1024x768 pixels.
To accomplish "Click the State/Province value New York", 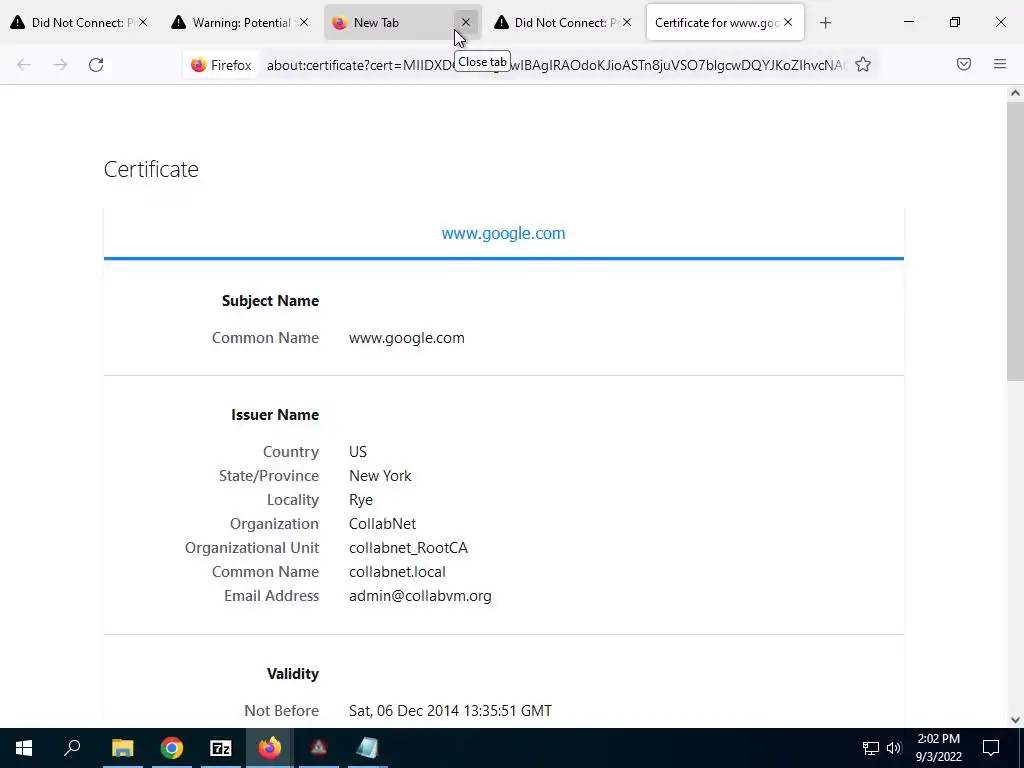I will pos(380,476).
